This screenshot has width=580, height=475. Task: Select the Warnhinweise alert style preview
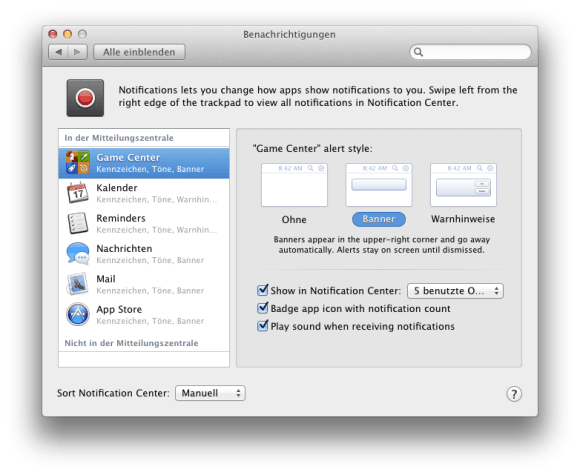tap(463, 185)
